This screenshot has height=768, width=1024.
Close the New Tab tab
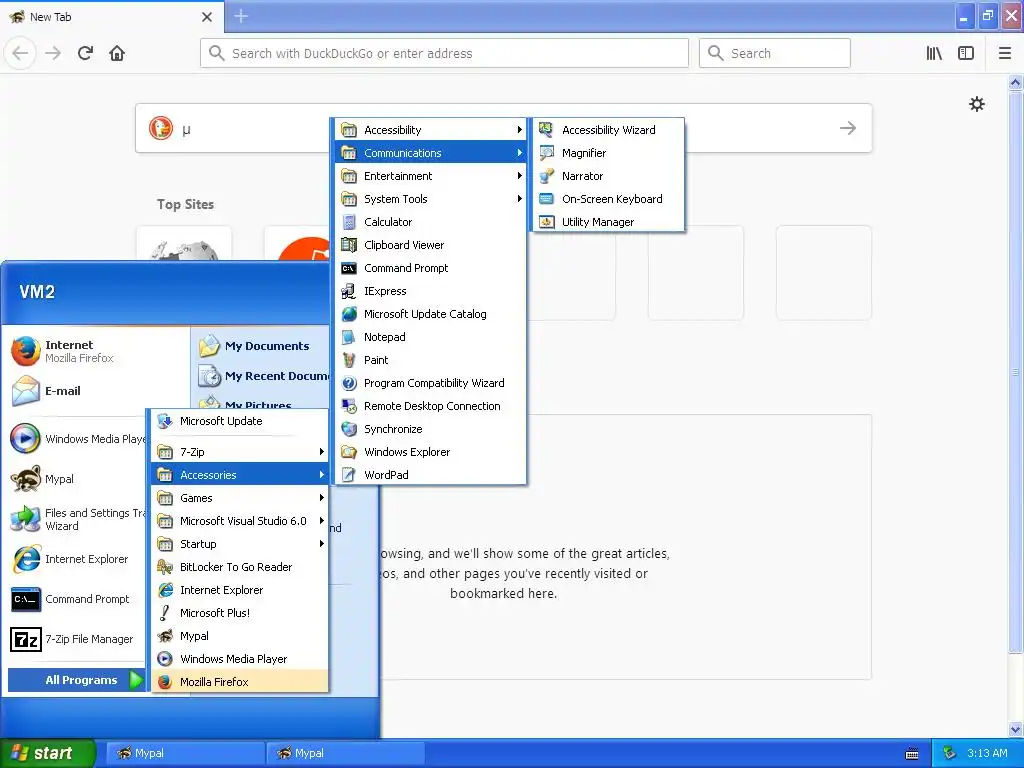point(206,17)
